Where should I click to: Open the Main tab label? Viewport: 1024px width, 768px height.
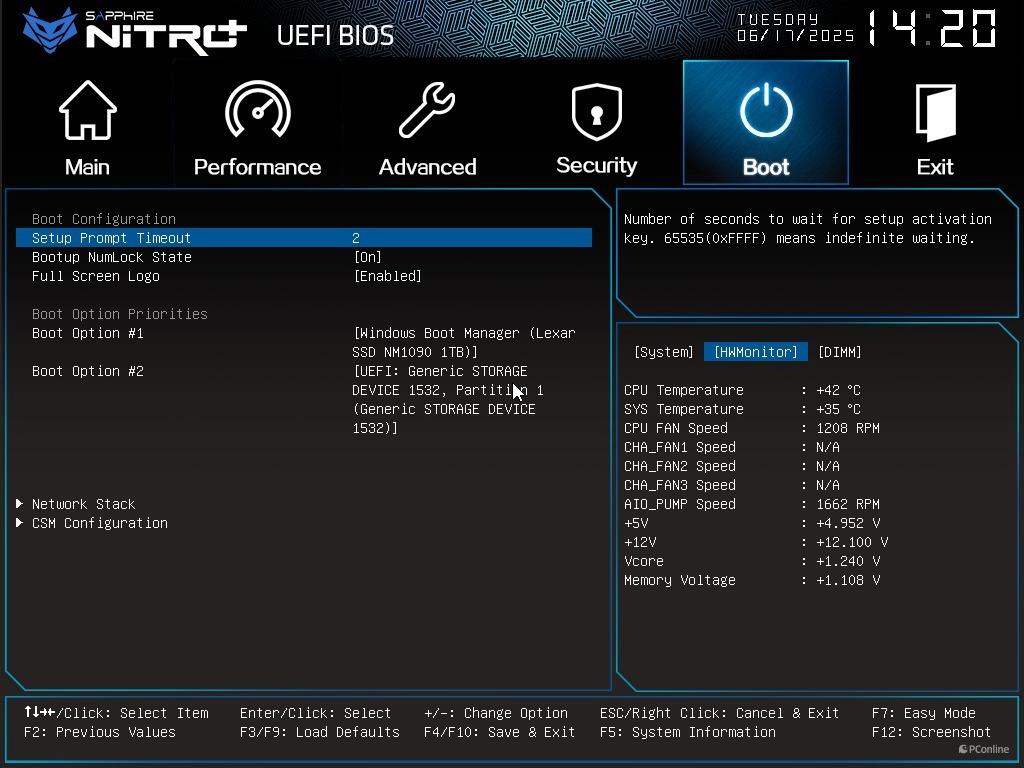(x=88, y=167)
